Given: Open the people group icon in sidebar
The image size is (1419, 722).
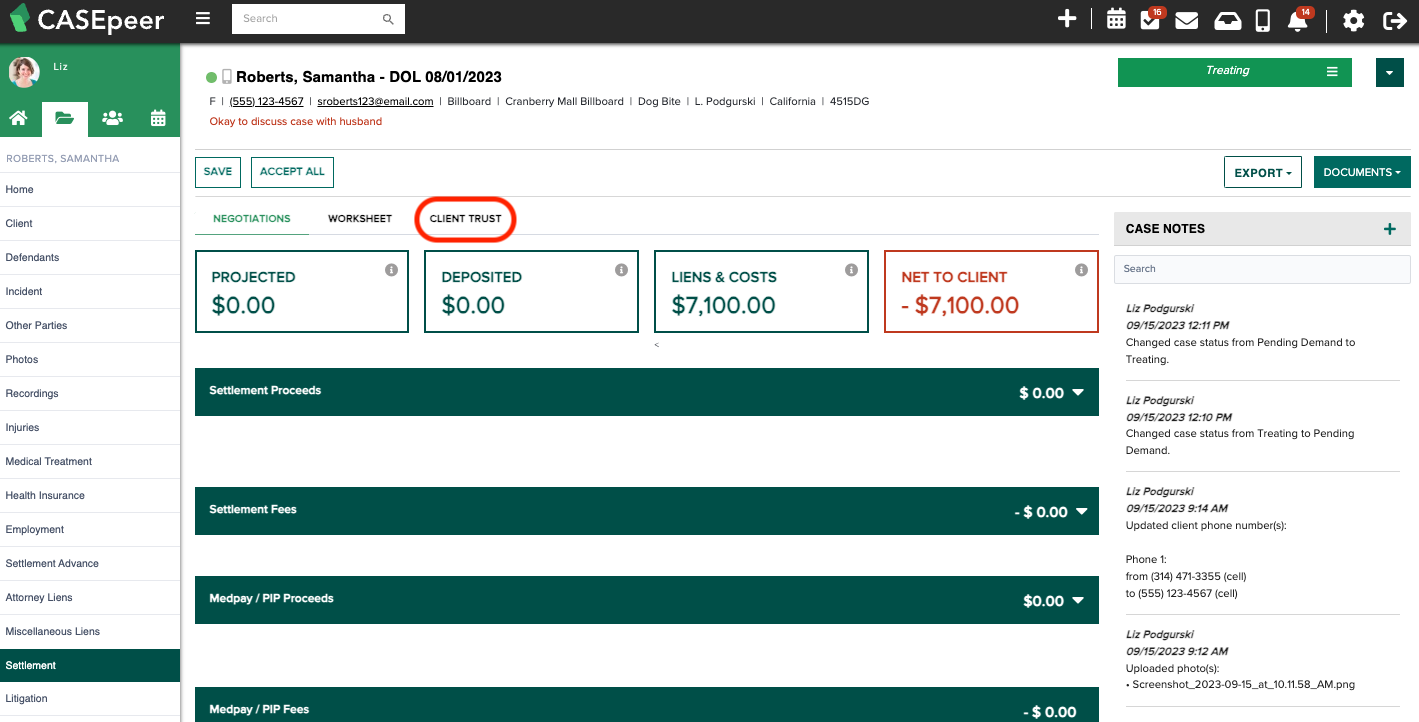Looking at the screenshot, I should point(112,118).
